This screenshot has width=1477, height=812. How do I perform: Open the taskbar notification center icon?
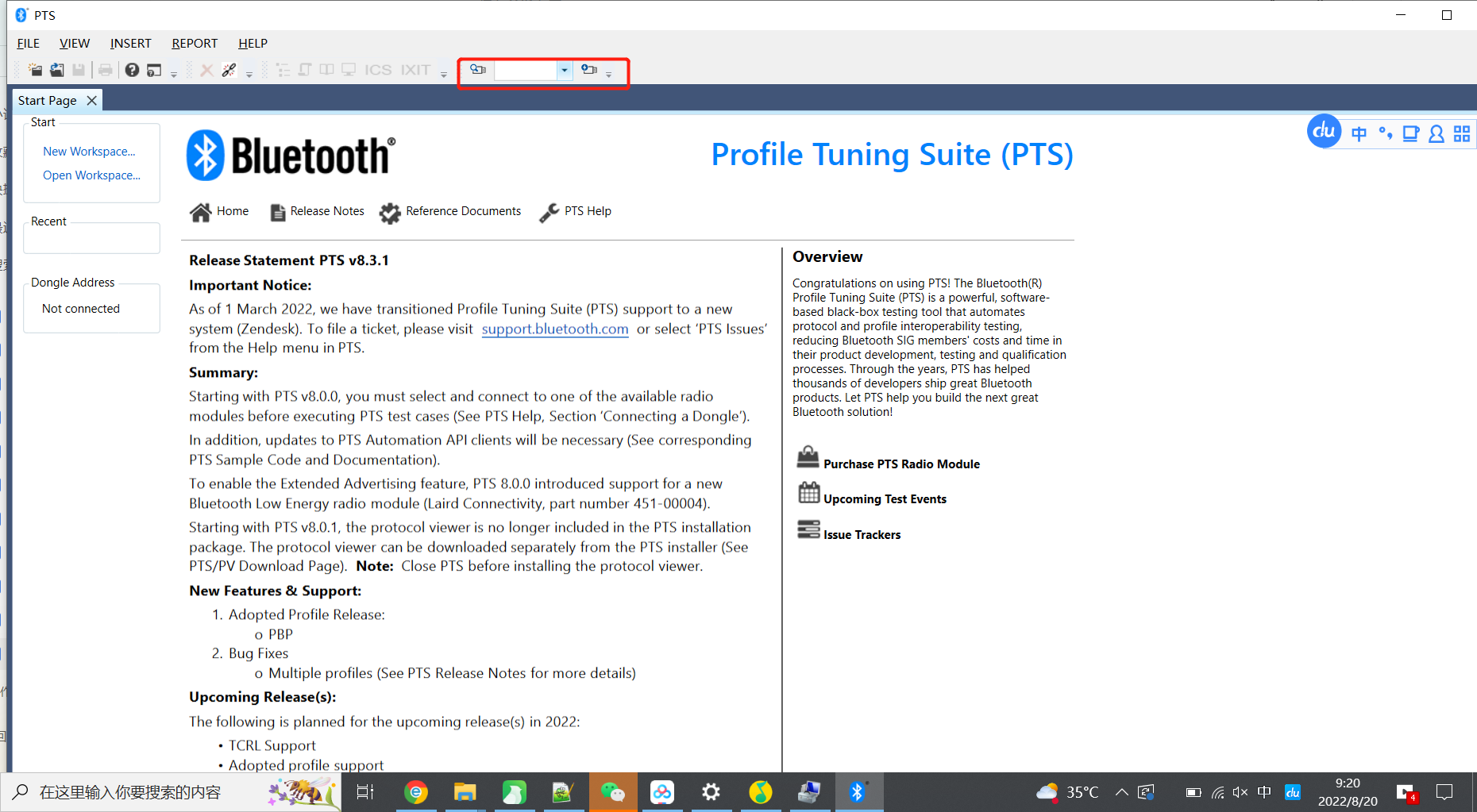pos(1444,792)
